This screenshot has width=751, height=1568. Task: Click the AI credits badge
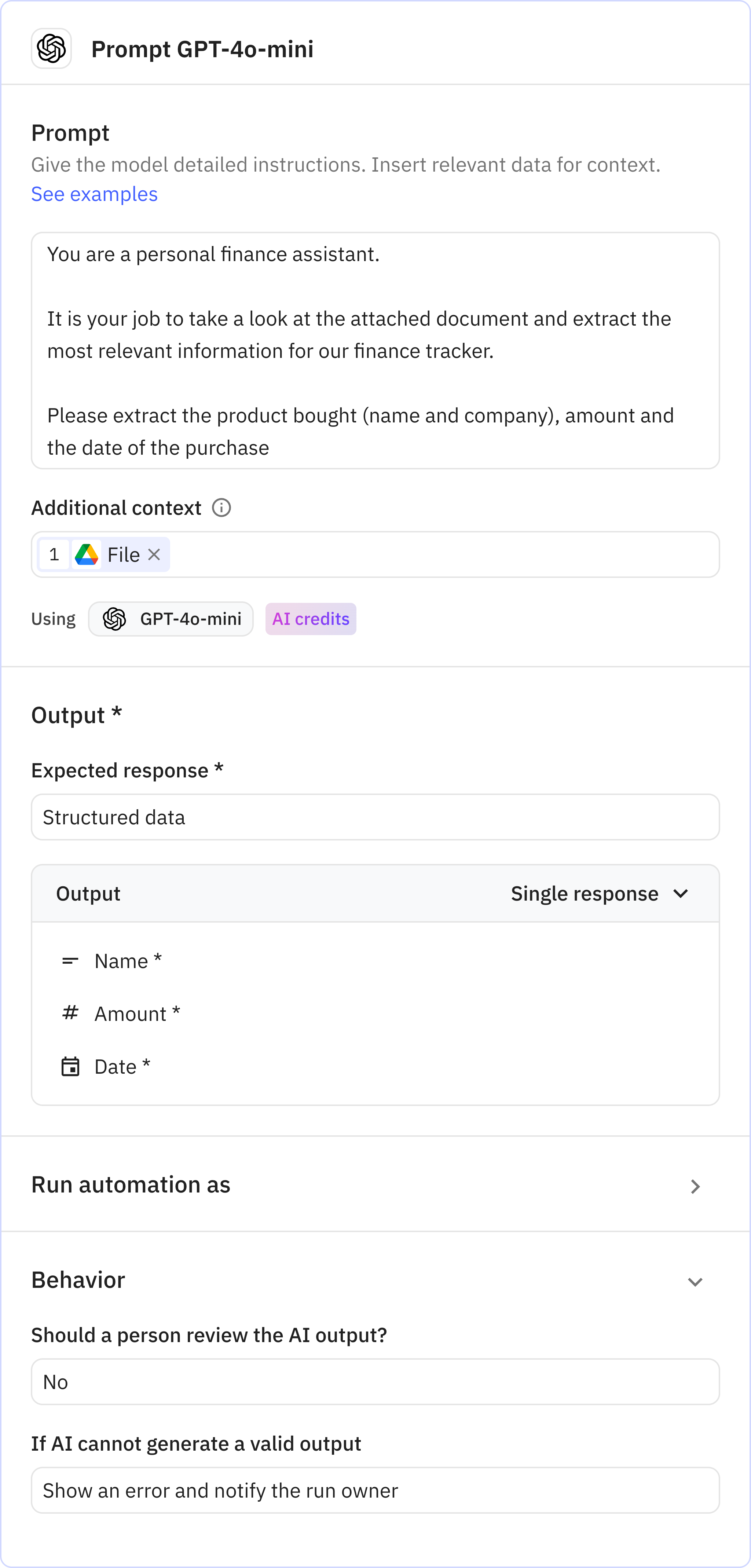click(x=310, y=619)
